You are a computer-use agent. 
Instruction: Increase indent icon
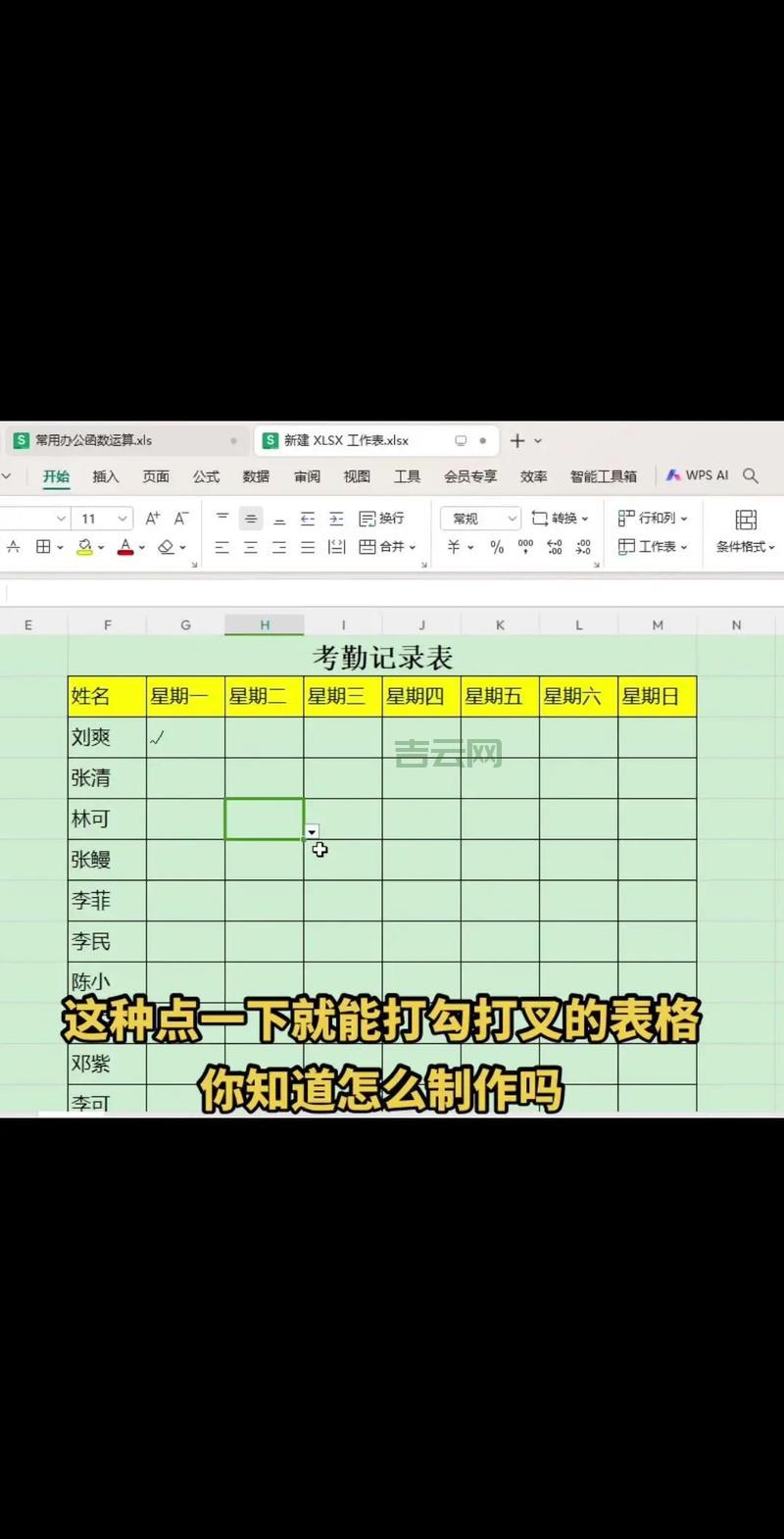click(x=336, y=518)
